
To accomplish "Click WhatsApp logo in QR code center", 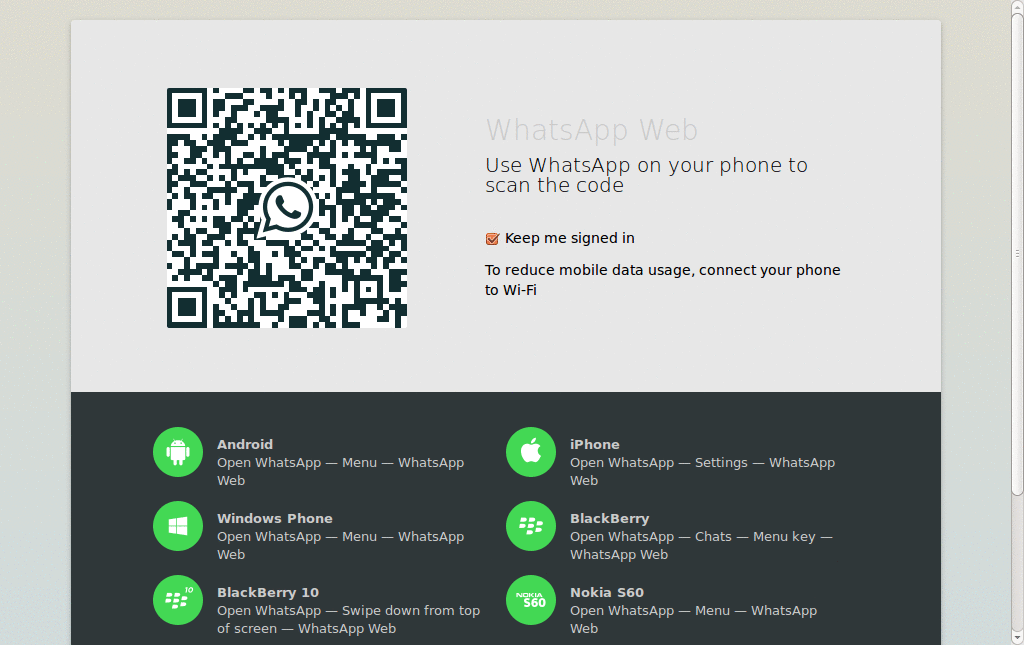I will point(286,208).
